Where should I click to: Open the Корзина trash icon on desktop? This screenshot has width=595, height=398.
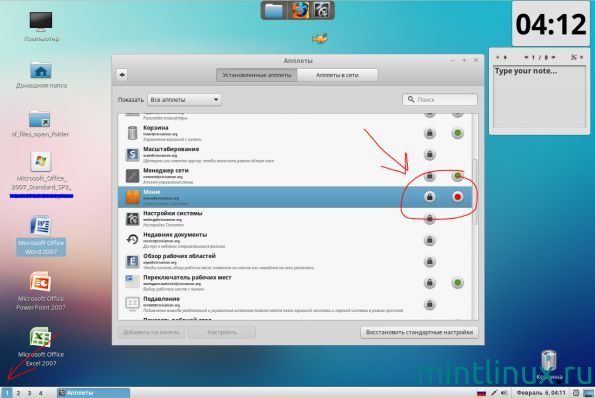pos(549,365)
